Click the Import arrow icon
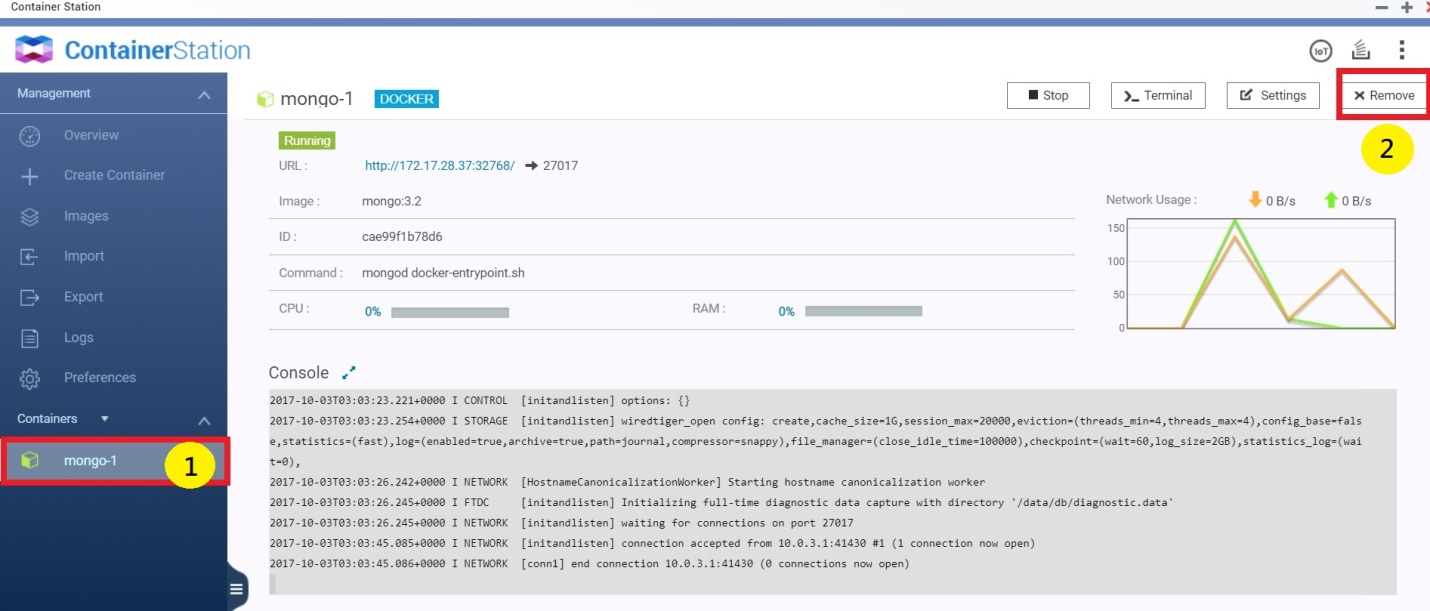Image resolution: width=1430 pixels, height=611 pixels. click(30, 257)
